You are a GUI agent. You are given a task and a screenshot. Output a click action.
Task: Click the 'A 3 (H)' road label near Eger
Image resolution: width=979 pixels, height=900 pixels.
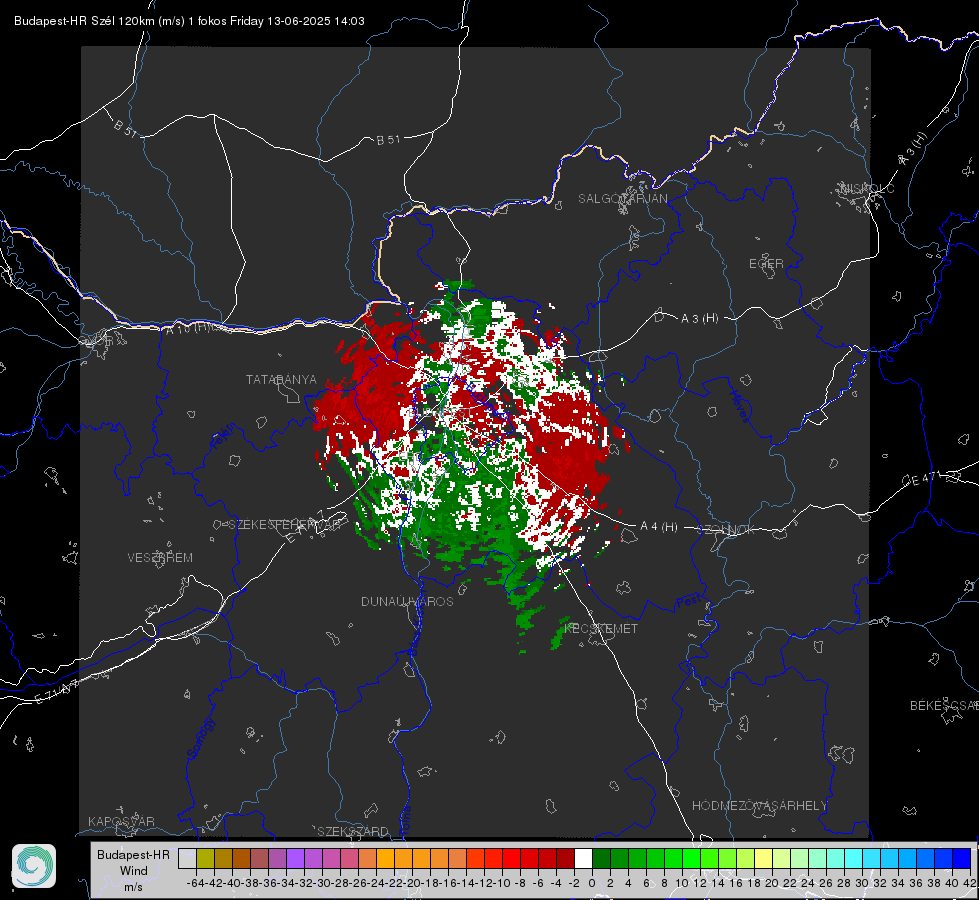click(x=699, y=319)
